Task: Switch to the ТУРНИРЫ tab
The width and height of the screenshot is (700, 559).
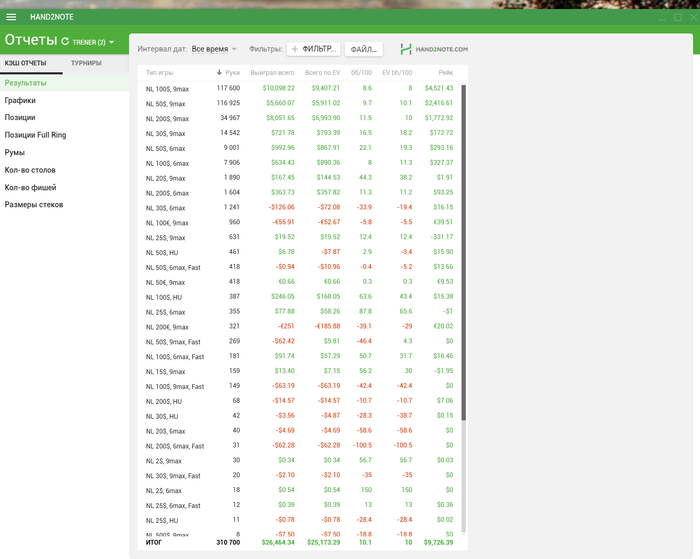Action: 86,63
